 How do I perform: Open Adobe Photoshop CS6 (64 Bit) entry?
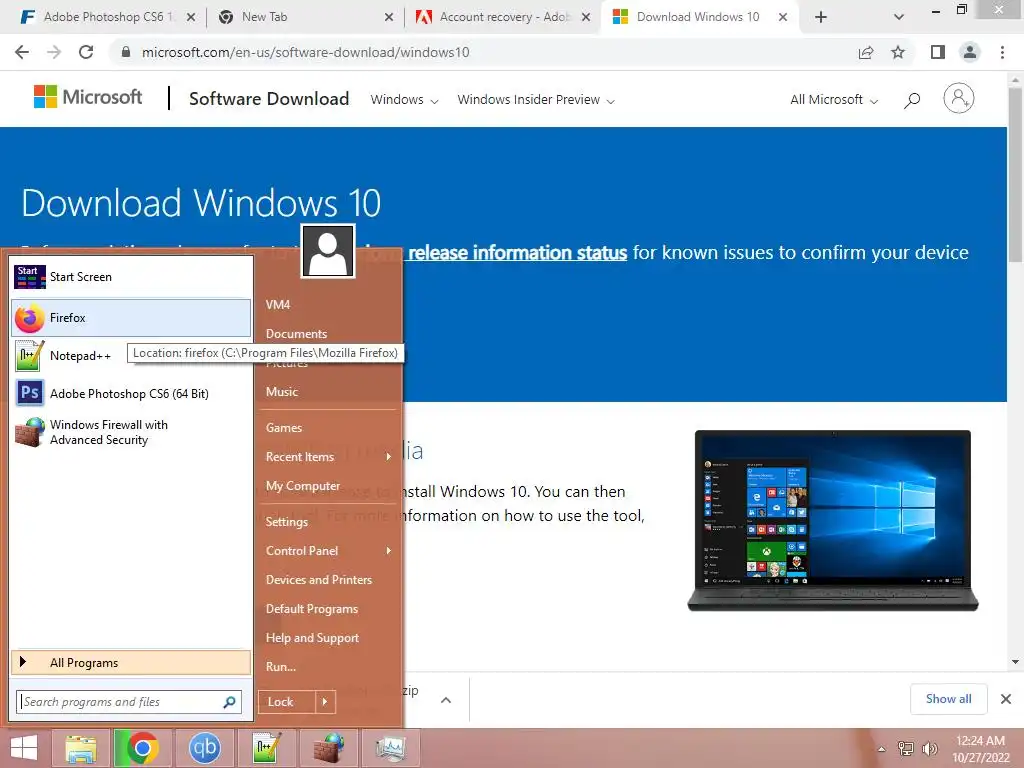tap(131, 394)
